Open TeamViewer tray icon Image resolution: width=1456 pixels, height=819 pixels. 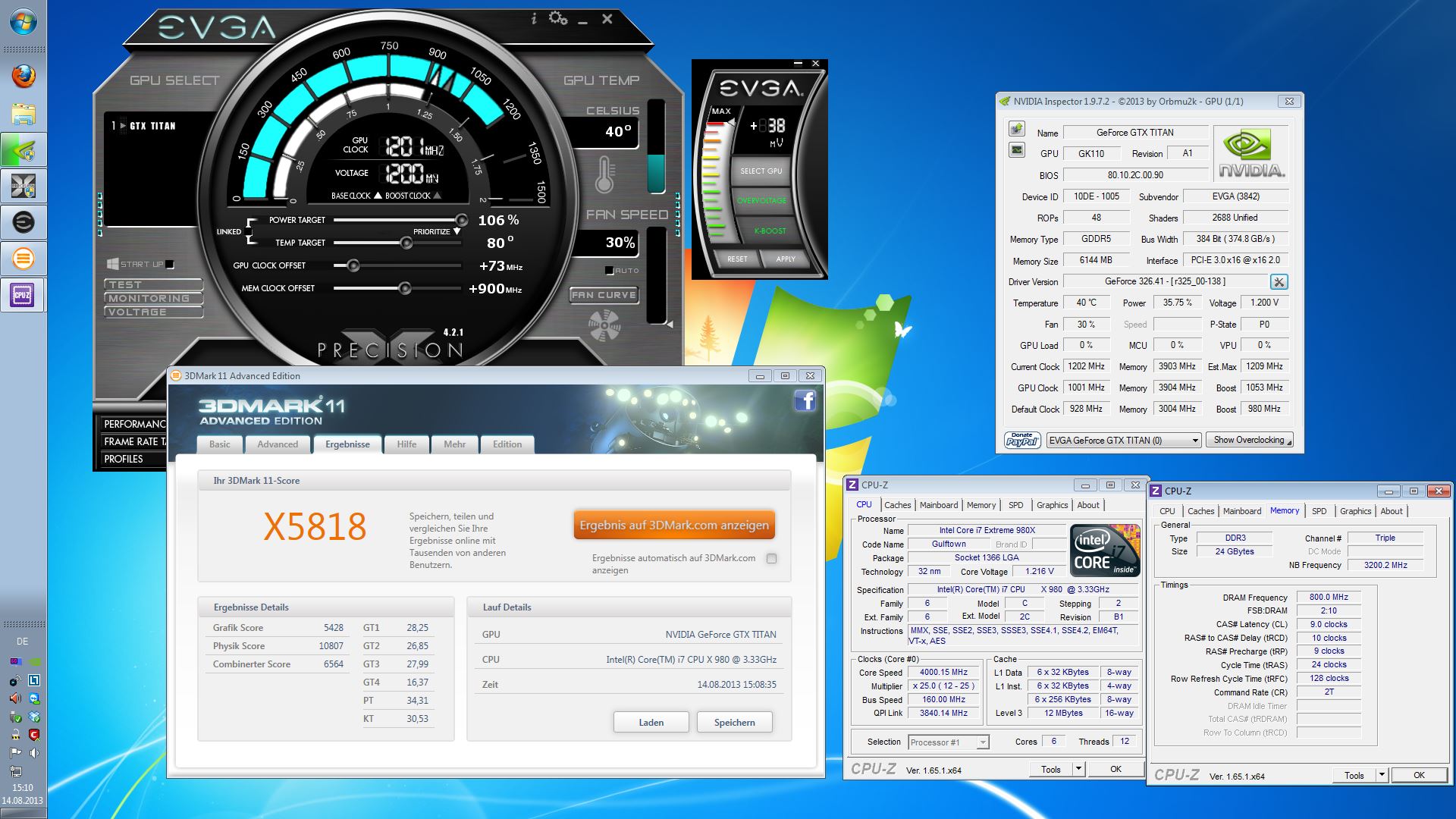pos(34,698)
